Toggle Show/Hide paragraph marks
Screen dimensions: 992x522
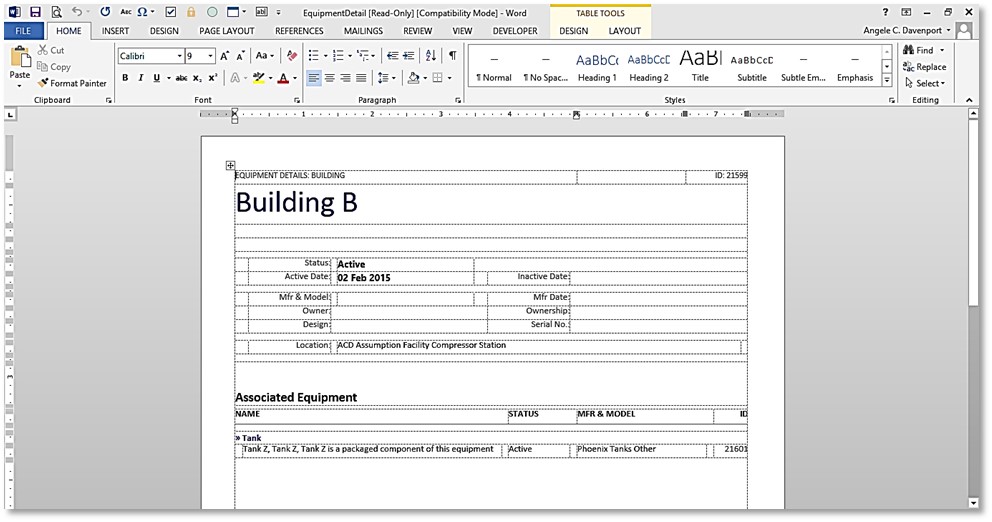tap(453, 56)
